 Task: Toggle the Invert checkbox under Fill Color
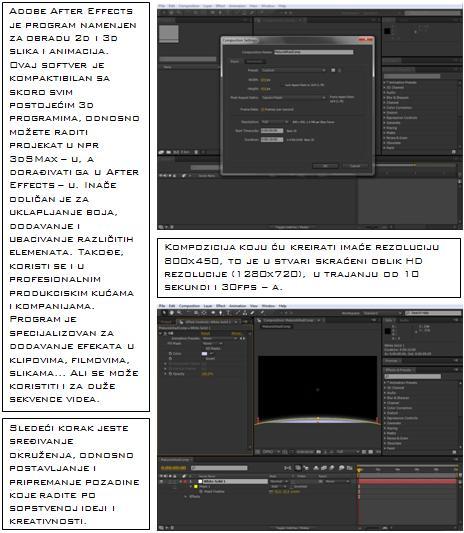tap(204, 358)
